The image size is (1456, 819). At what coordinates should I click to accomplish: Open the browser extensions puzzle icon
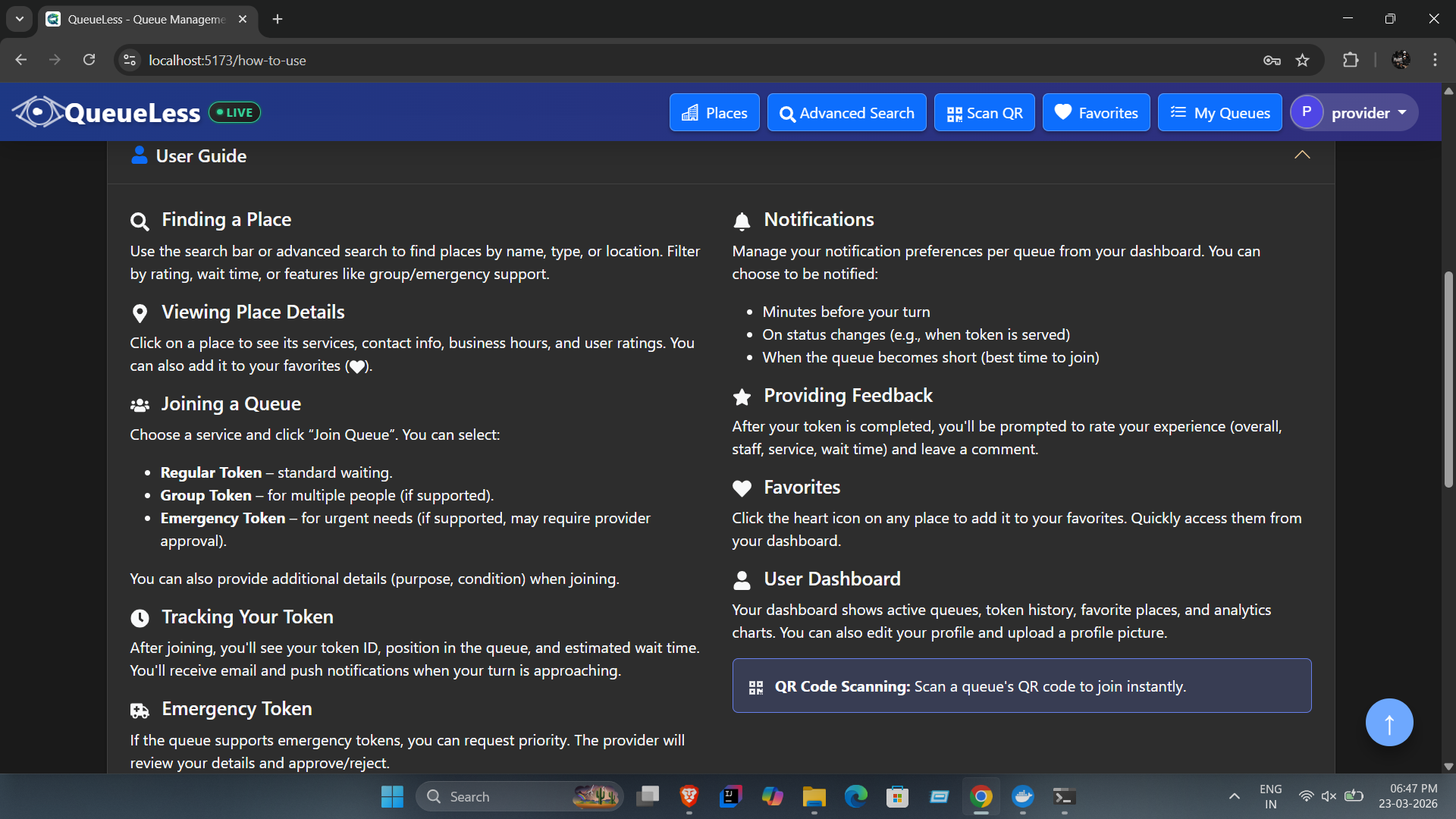point(1351,60)
